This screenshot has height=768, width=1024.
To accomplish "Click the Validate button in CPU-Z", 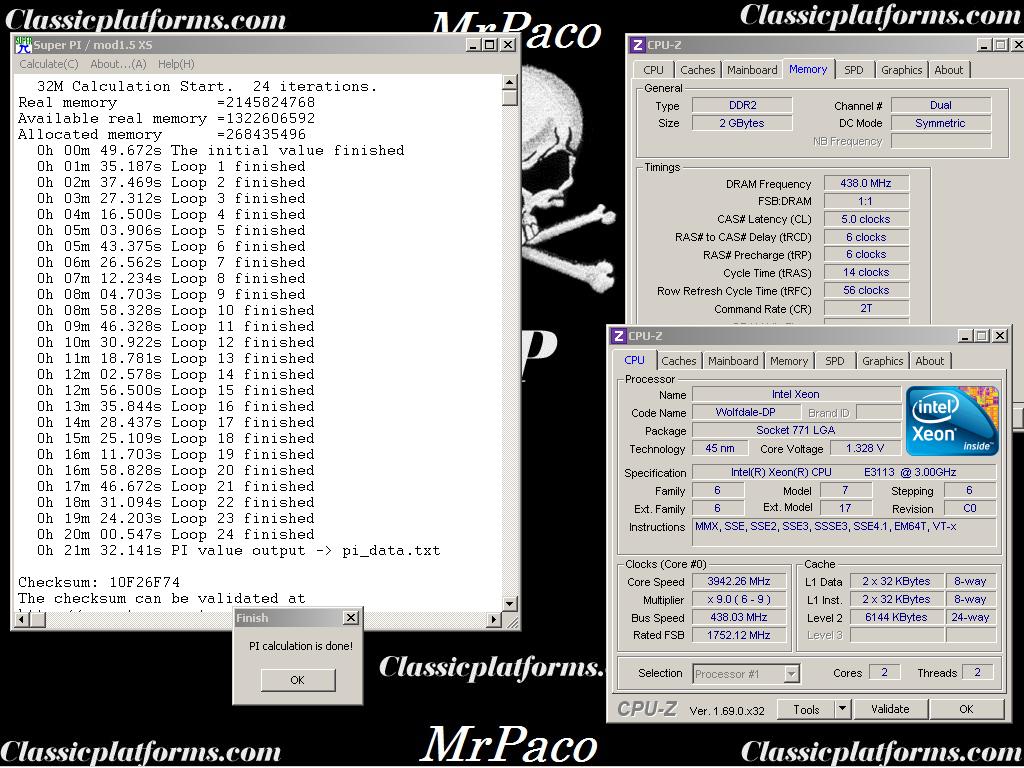I will coord(890,709).
